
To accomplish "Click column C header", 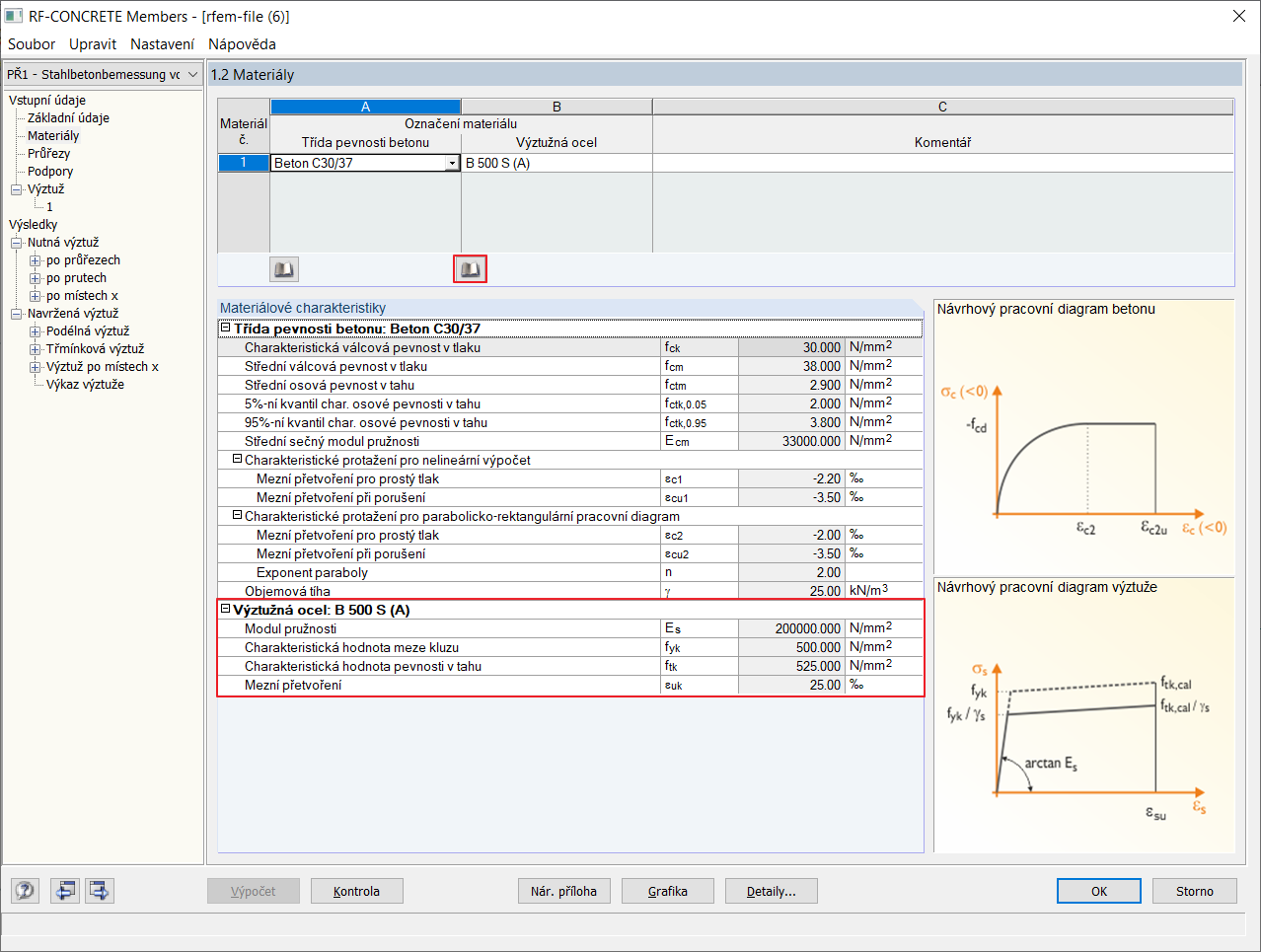I will [x=943, y=107].
